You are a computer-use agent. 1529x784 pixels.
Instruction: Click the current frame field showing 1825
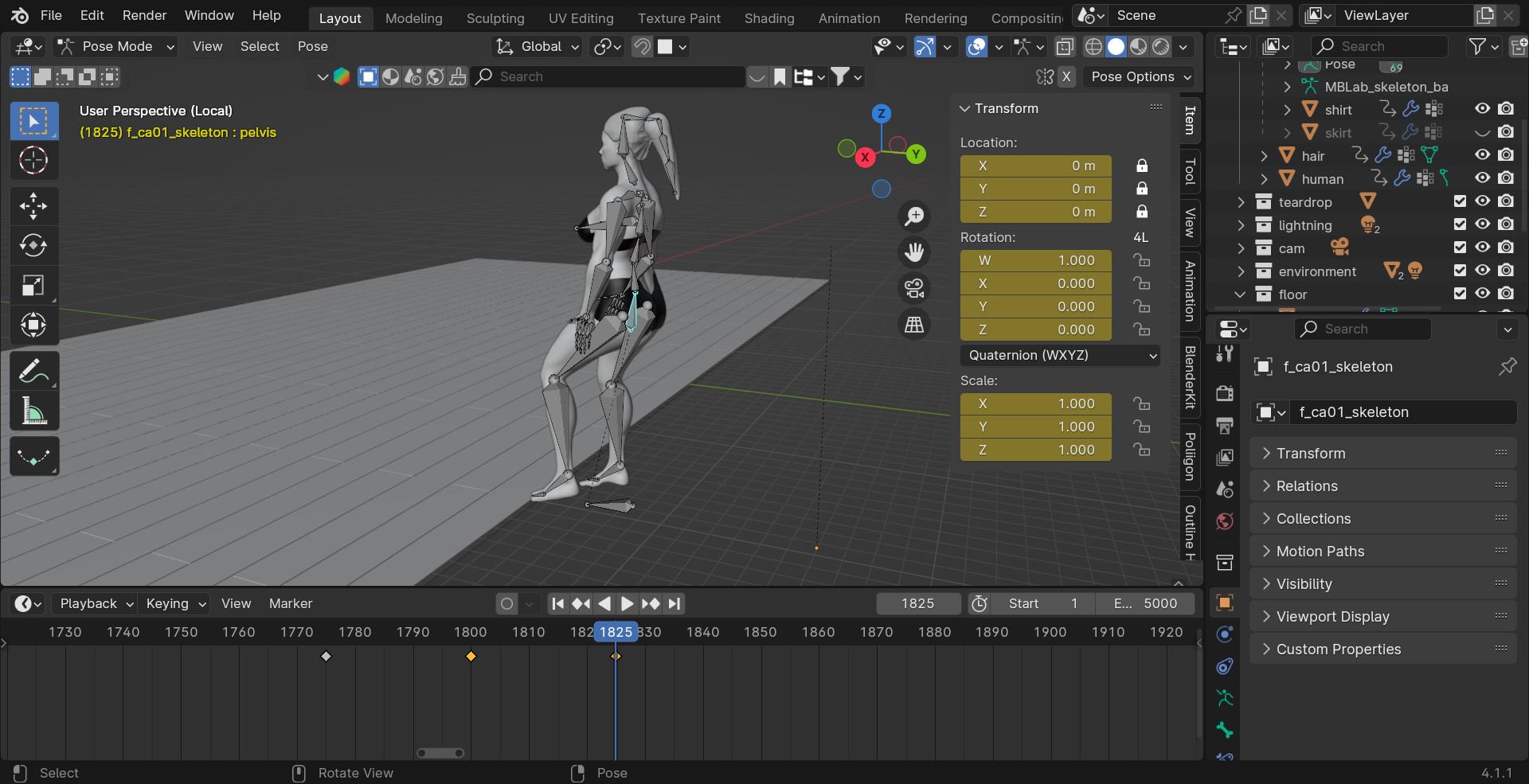917,603
